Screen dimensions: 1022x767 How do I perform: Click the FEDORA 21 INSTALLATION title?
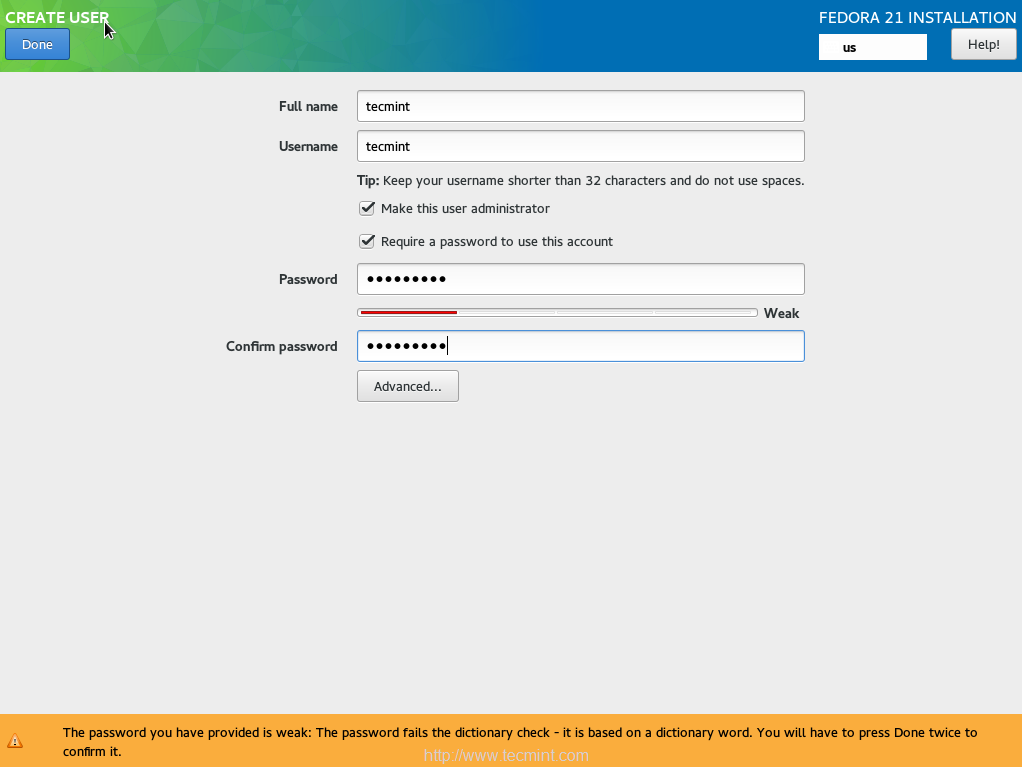(917, 18)
